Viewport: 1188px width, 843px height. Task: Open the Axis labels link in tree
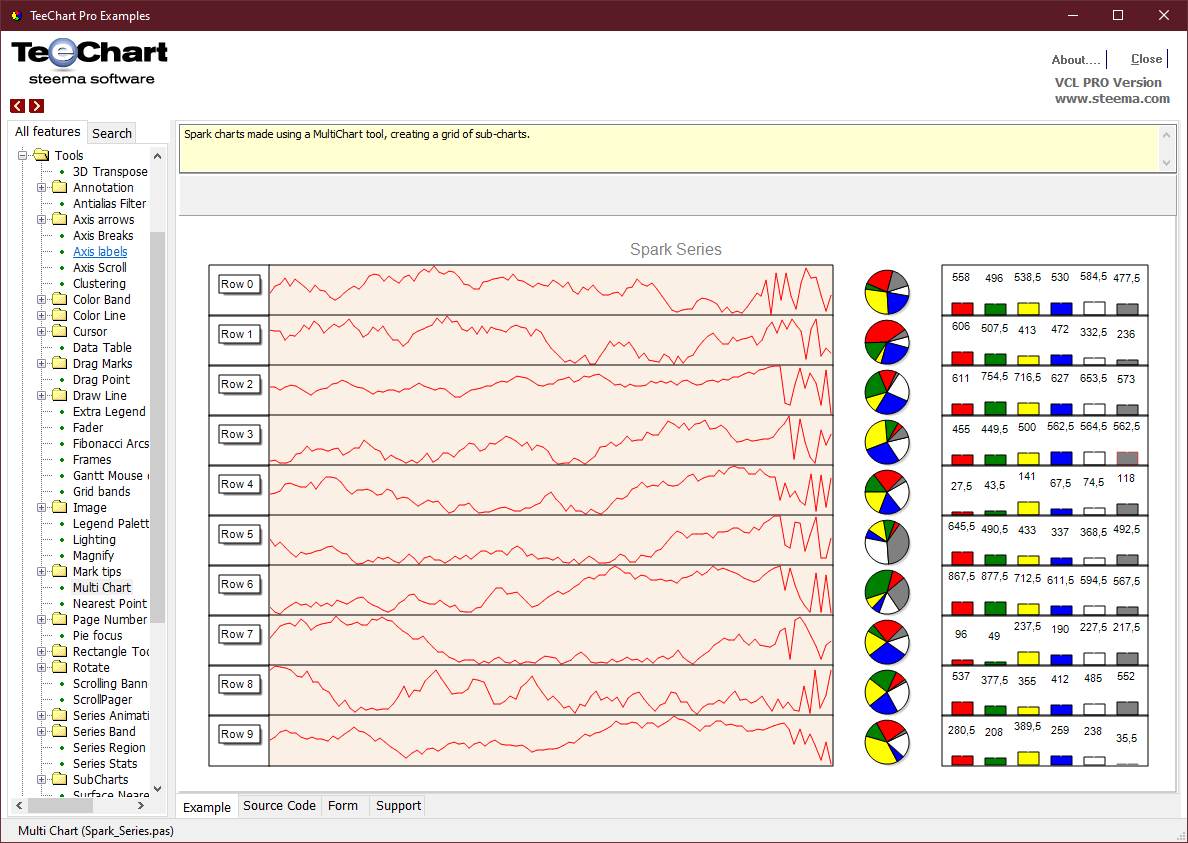100,252
